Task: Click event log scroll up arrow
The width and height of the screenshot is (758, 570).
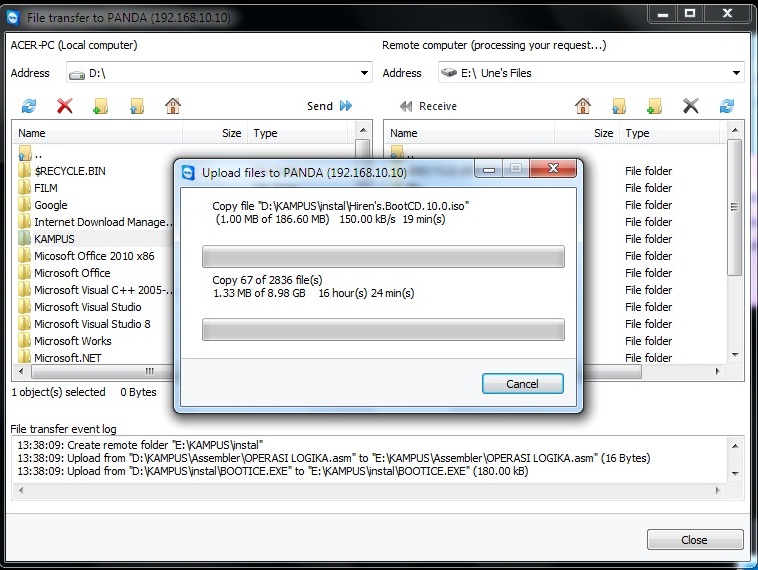Action: coord(735,446)
